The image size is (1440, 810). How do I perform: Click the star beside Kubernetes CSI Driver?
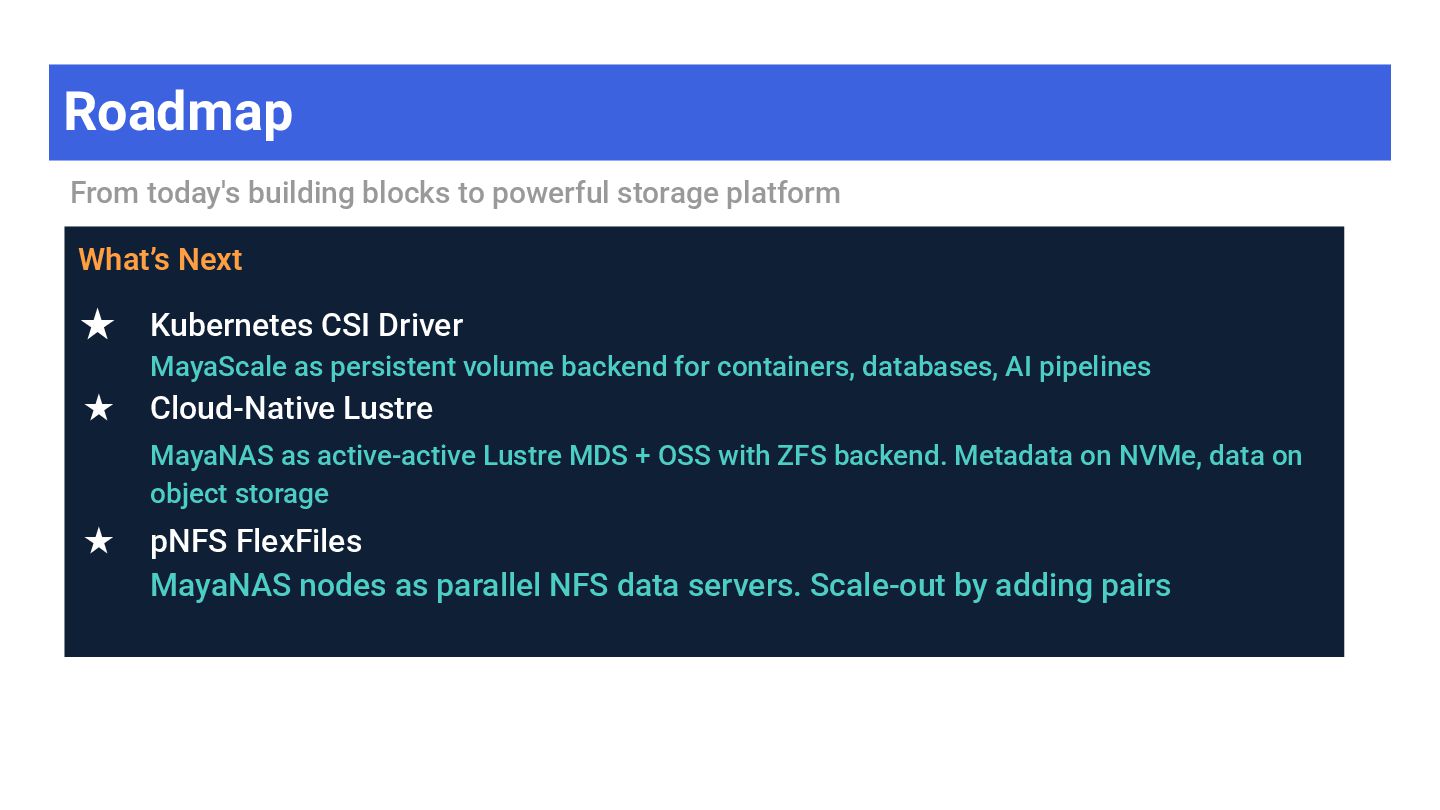pyautogui.click(x=97, y=325)
